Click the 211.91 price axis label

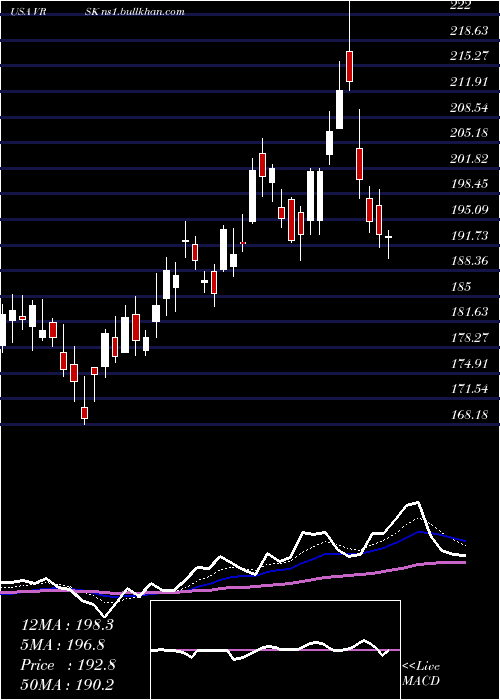point(468,82)
